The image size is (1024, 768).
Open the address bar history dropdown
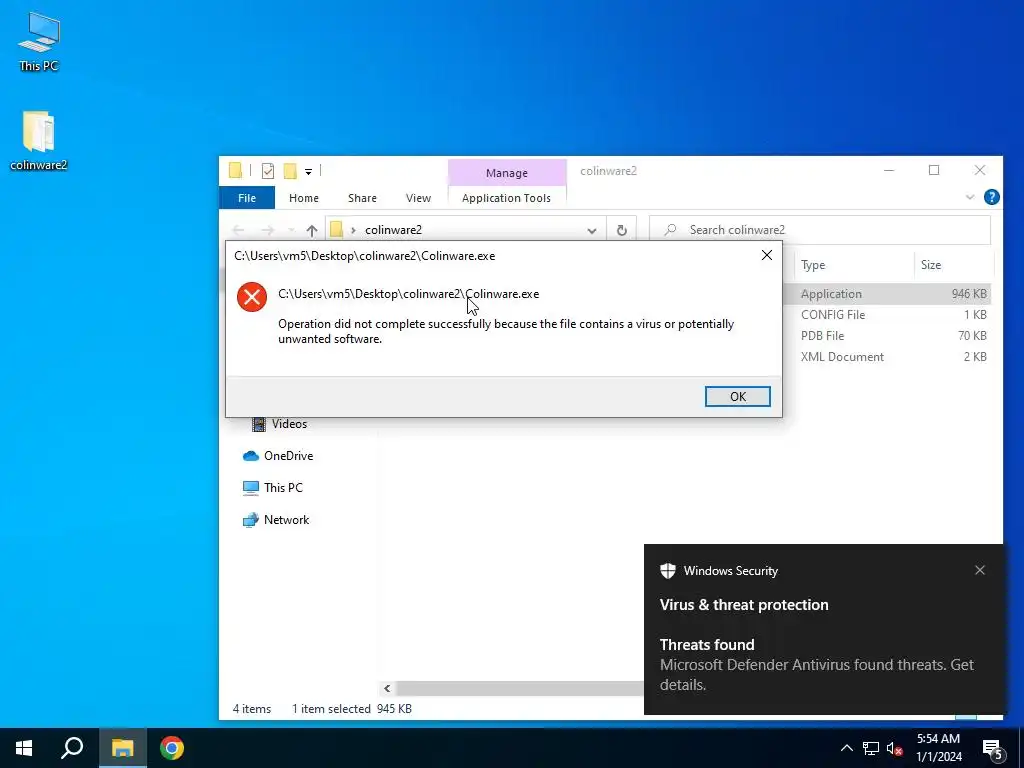(592, 231)
